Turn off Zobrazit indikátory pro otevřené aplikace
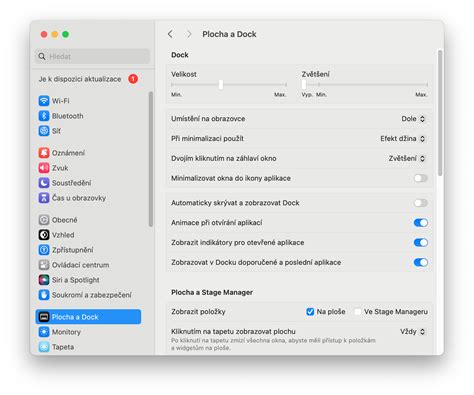474x395 pixels. 420,243
